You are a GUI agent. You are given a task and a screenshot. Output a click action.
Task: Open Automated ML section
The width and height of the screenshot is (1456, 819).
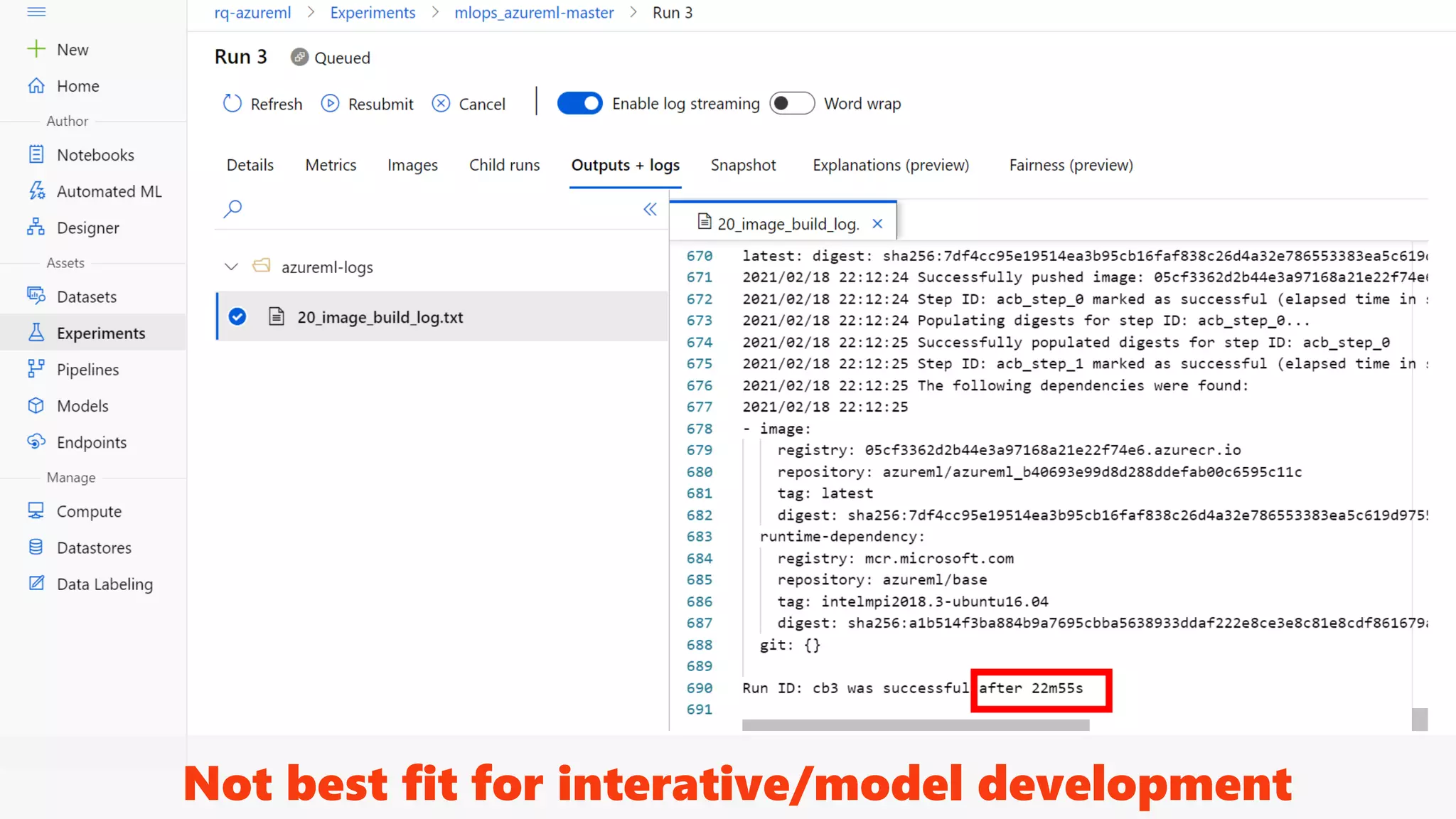109,191
